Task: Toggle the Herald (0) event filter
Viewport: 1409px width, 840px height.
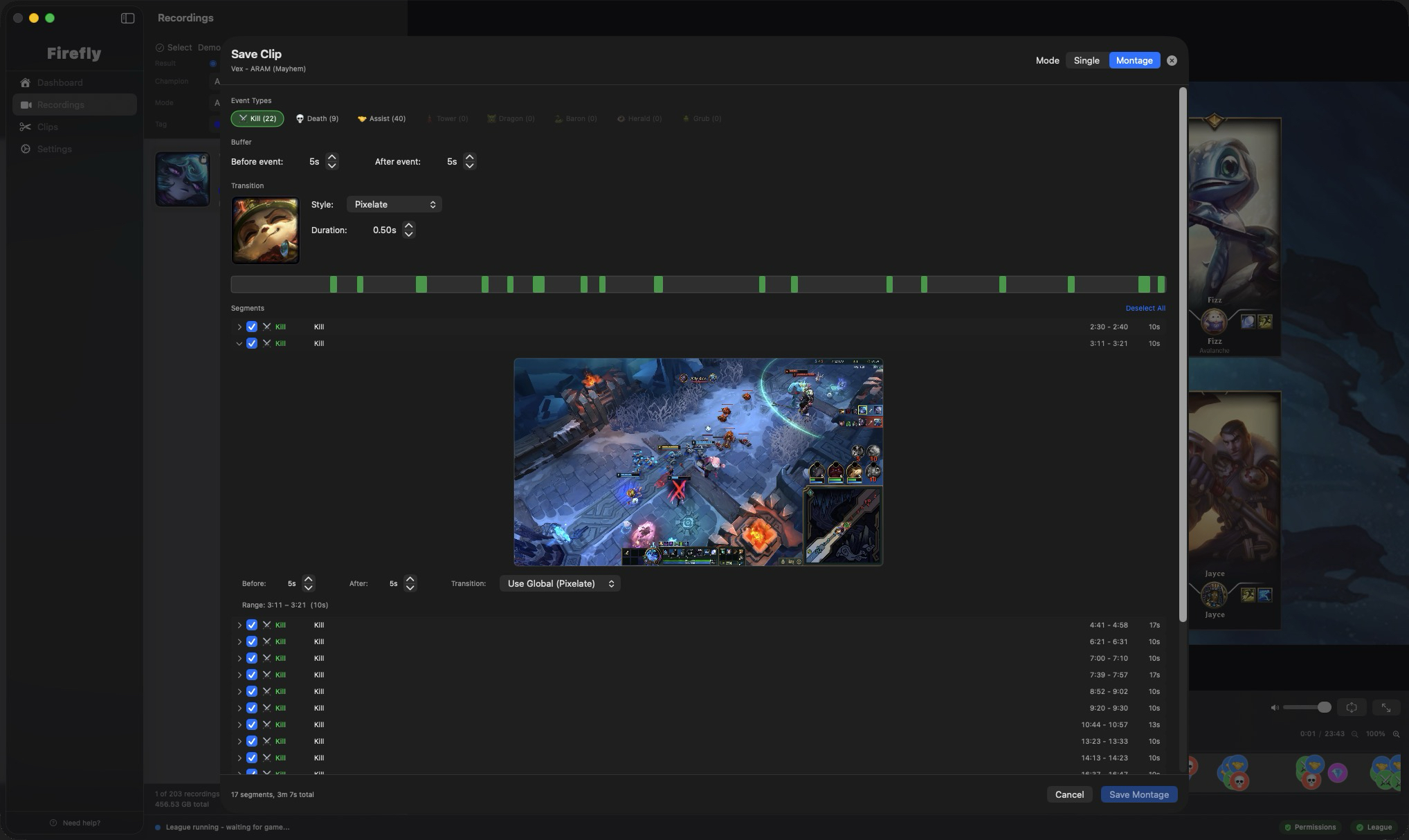Action: point(639,118)
